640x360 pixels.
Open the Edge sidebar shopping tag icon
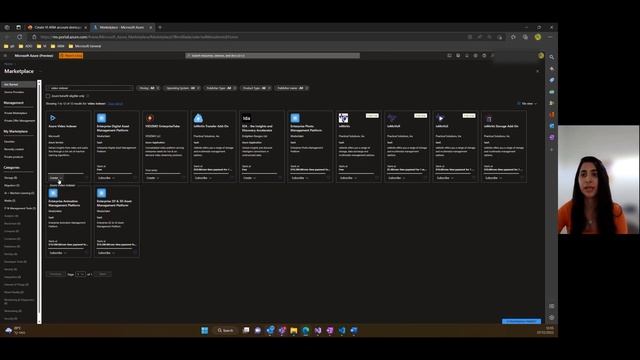[x=551, y=80]
